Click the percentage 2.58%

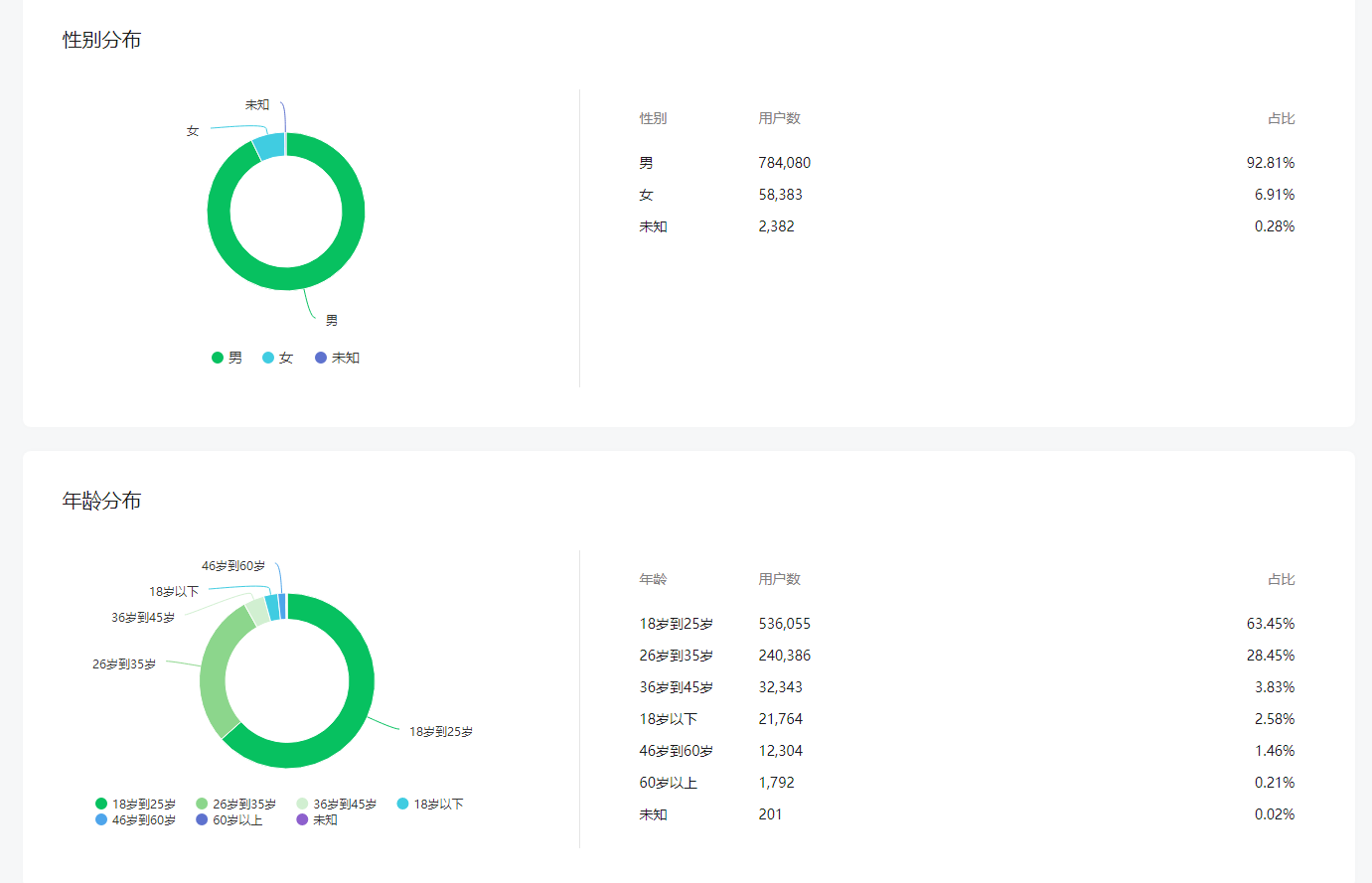coord(1275,719)
